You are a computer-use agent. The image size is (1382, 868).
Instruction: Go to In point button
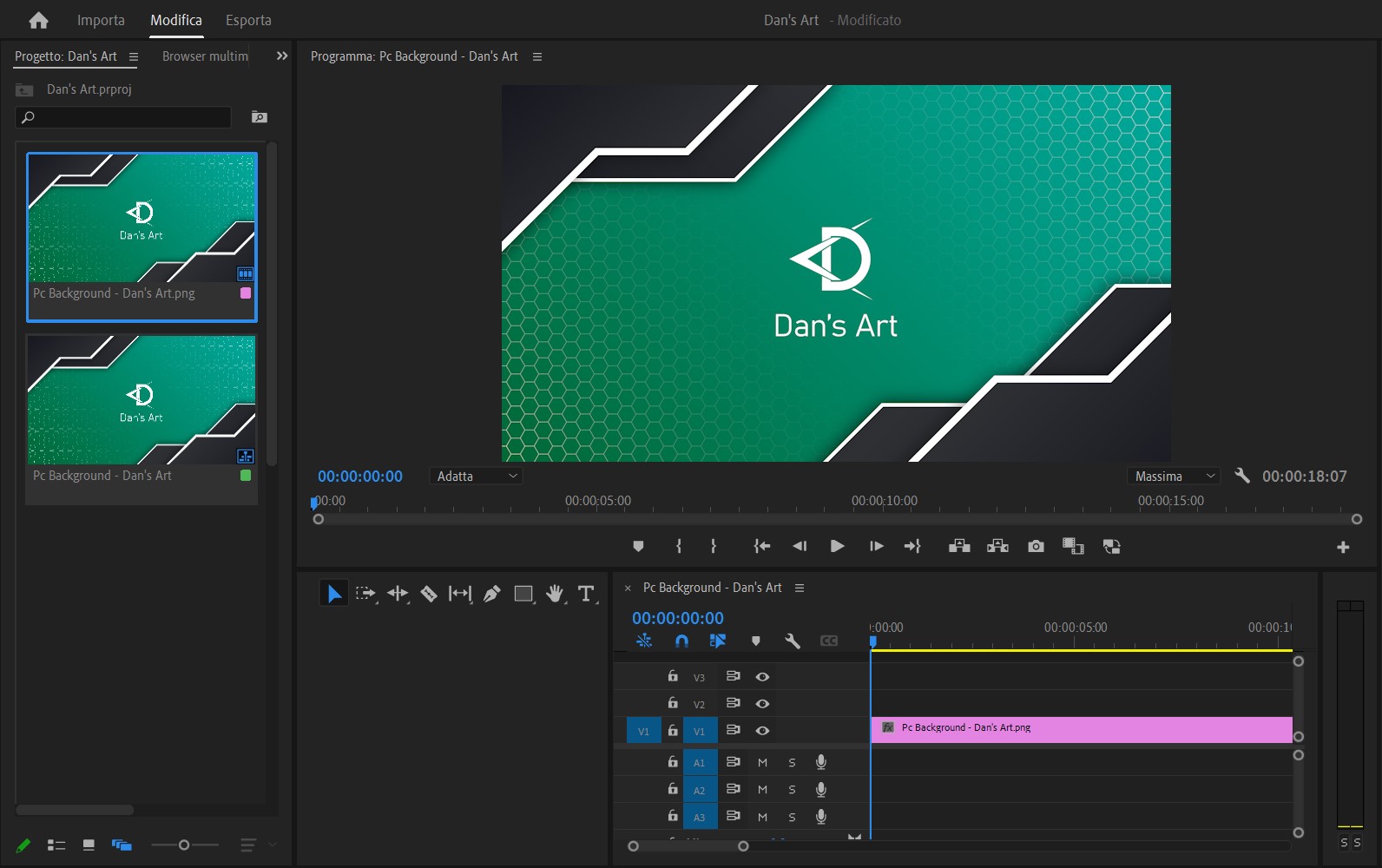762,546
